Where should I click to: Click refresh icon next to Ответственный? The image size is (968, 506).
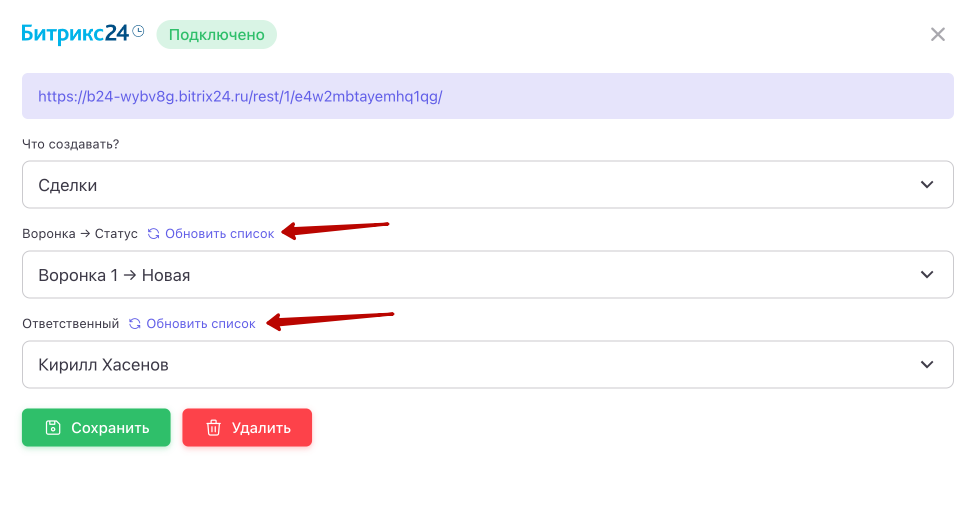[134, 324]
